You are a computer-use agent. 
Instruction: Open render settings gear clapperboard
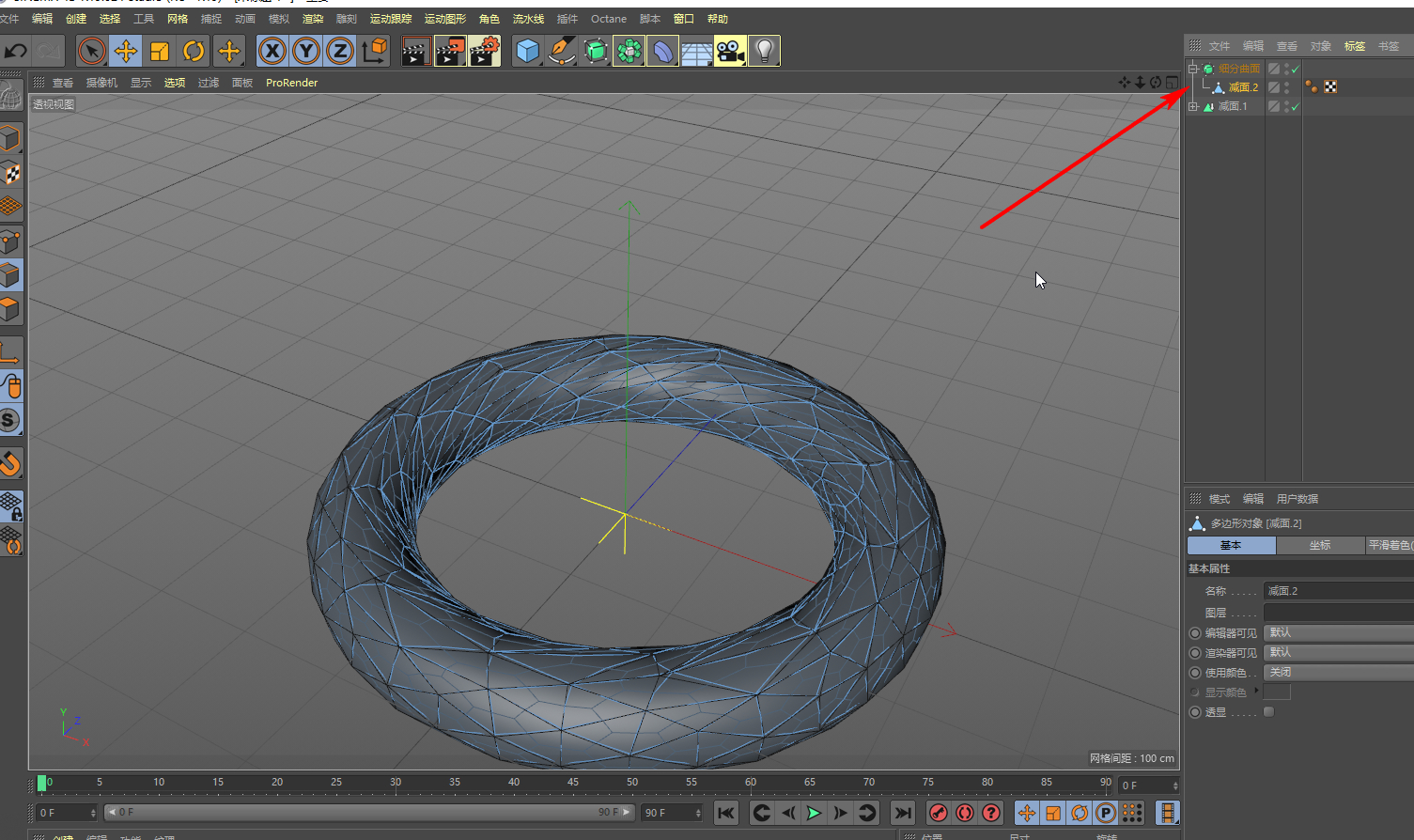(x=485, y=51)
